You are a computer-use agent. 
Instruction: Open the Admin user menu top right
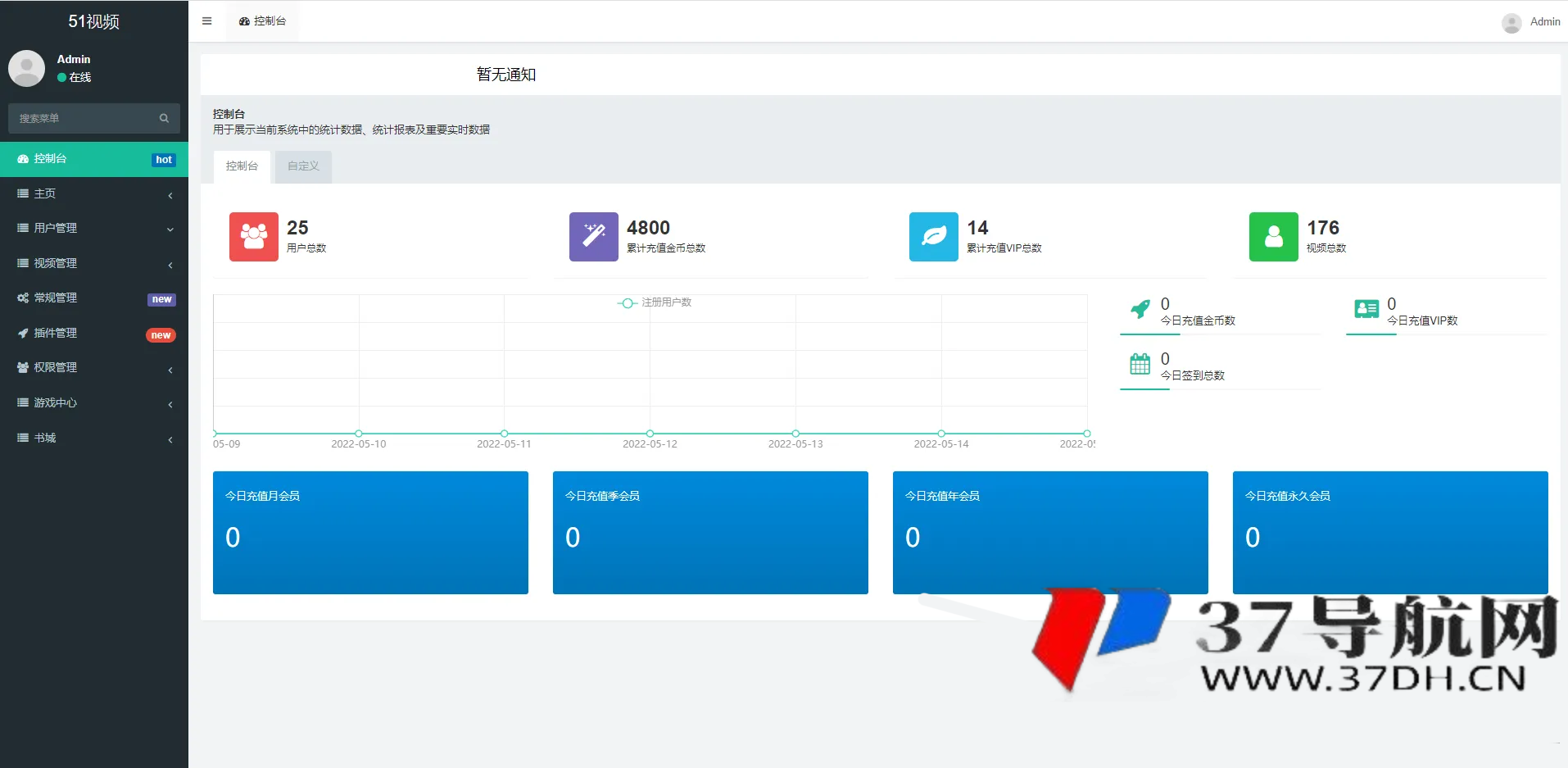pos(1530,22)
